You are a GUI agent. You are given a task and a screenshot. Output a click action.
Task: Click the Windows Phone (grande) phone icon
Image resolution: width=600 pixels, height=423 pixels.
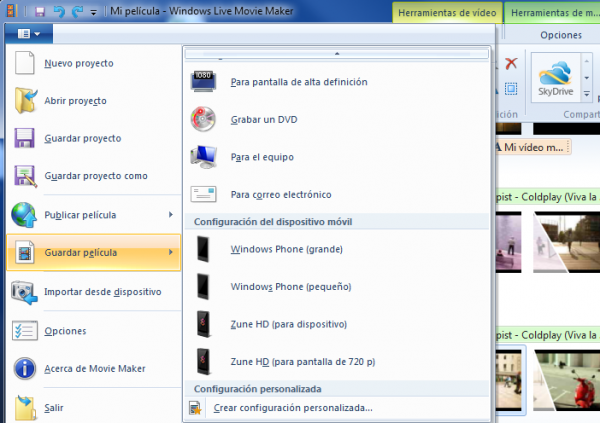tap(203, 249)
